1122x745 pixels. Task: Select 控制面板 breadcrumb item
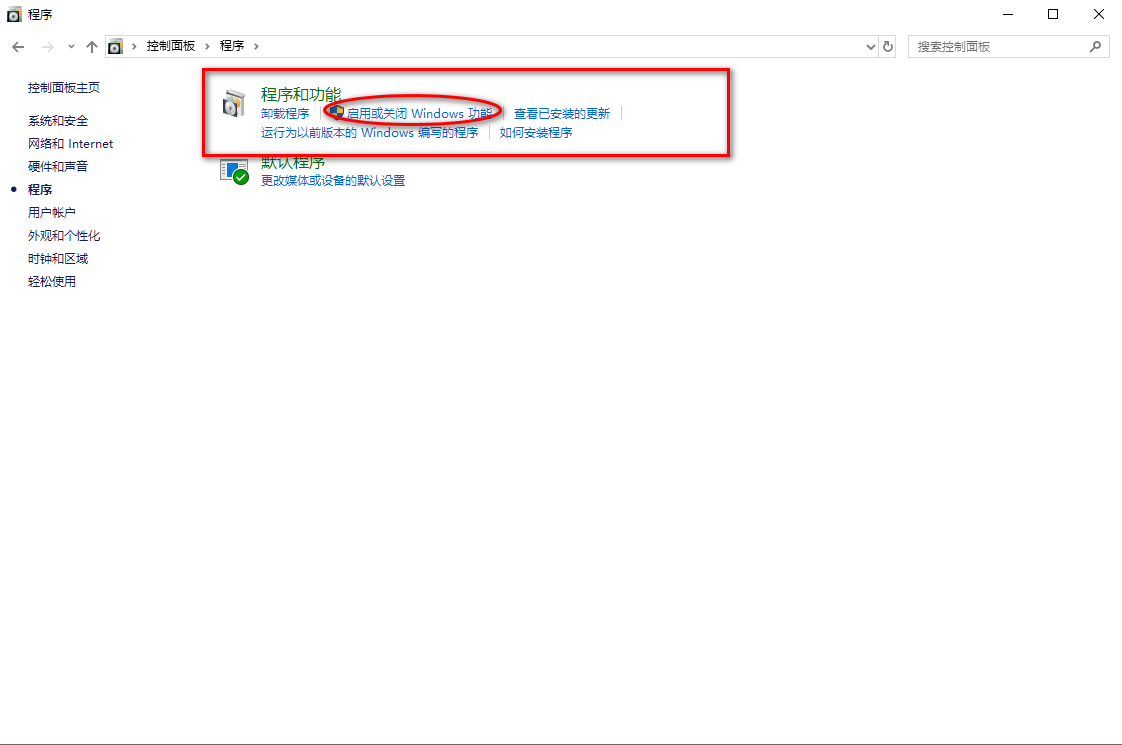click(170, 46)
